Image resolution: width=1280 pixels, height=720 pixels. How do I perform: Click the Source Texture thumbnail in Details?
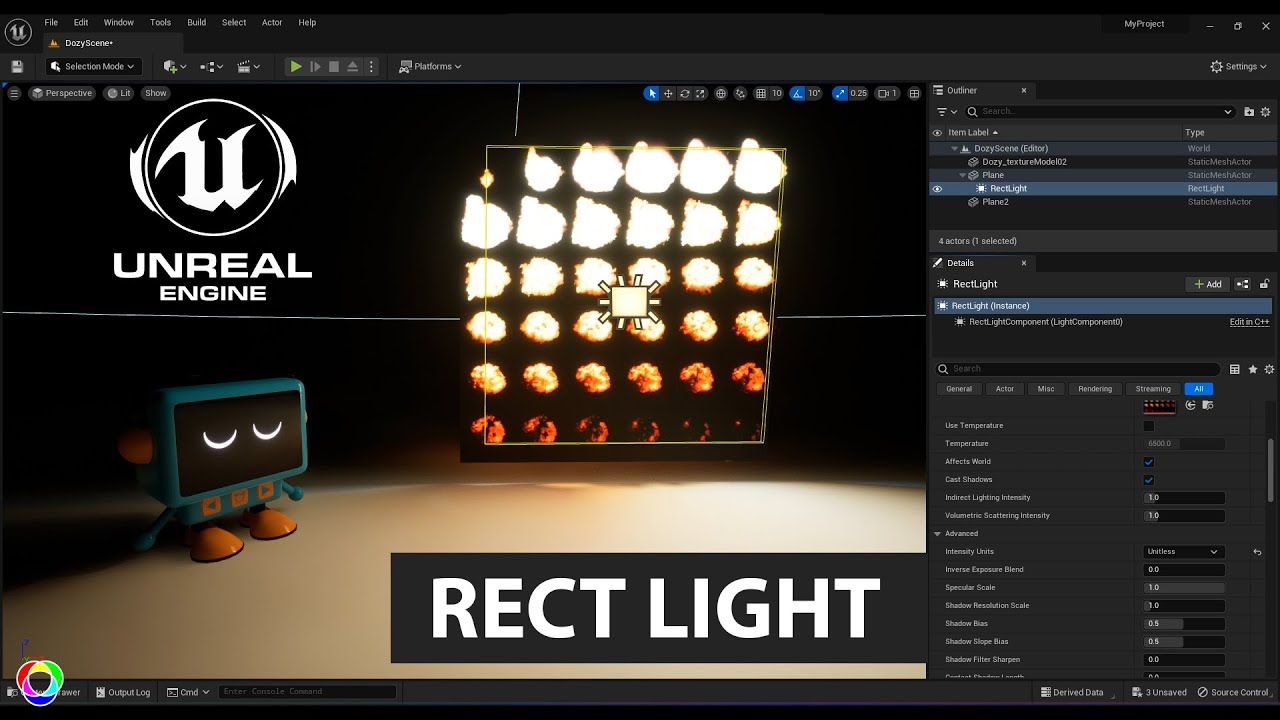tap(1159, 405)
